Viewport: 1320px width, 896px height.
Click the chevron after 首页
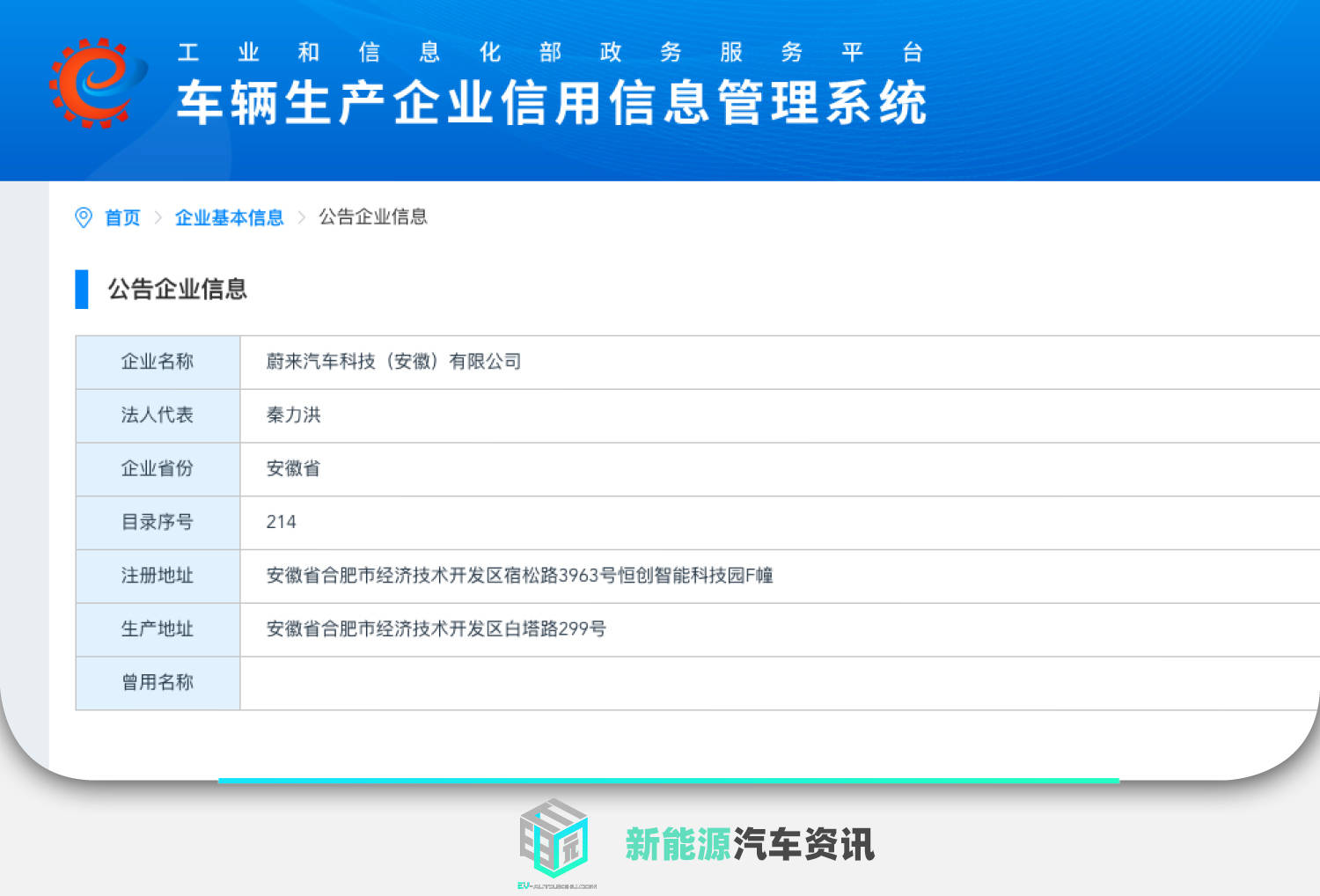(x=158, y=217)
